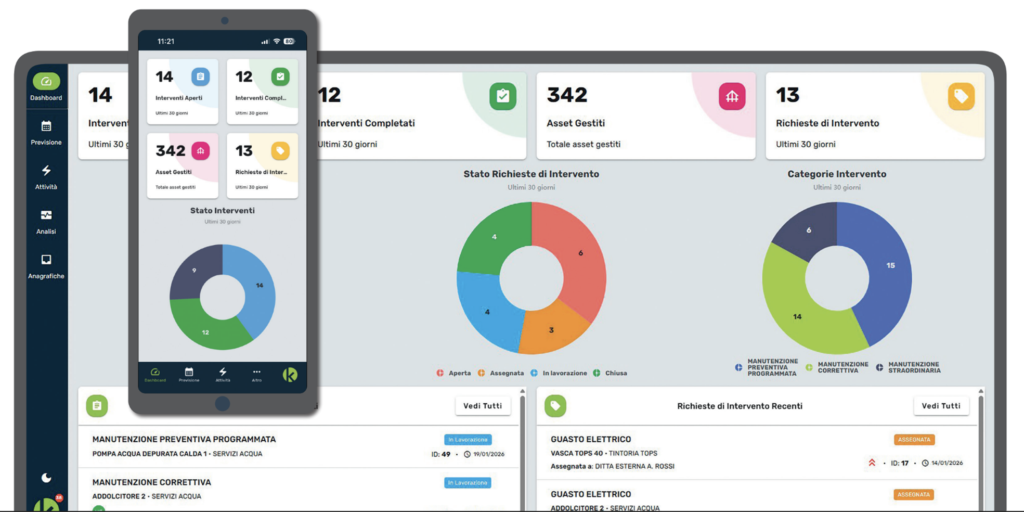The width and height of the screenshot is (1024, 512).
Task: Open the Attività lightning icon in sidebar
Action: tap(46, 170)
